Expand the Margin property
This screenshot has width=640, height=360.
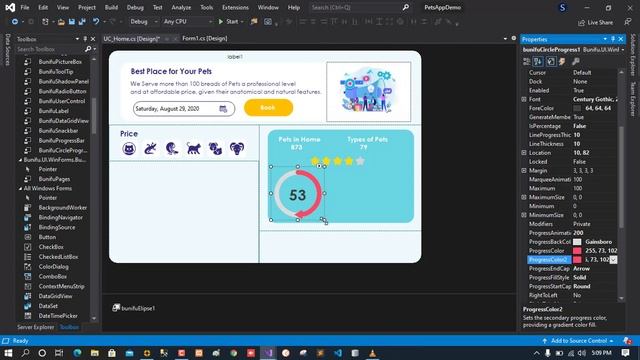coord(524,171)
